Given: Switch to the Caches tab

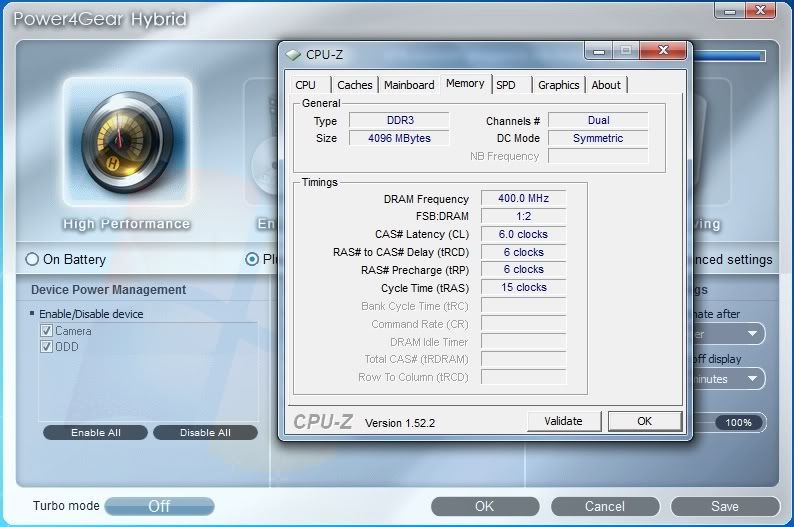Looking at the screenshot, I should tap(354, 85).
